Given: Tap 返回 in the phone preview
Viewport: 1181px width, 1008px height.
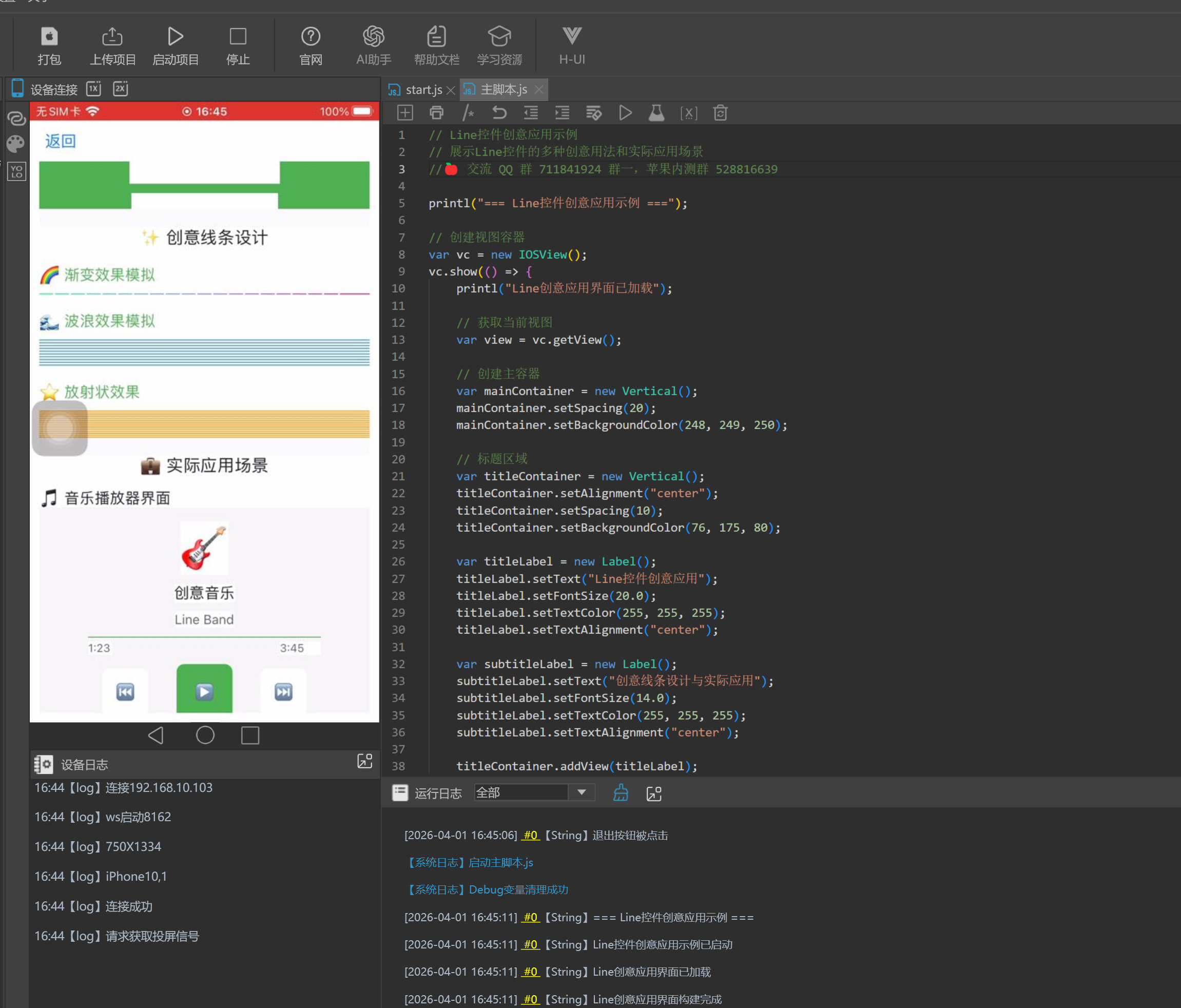Looking at the screenshot, I should click(x=61, y=141).
